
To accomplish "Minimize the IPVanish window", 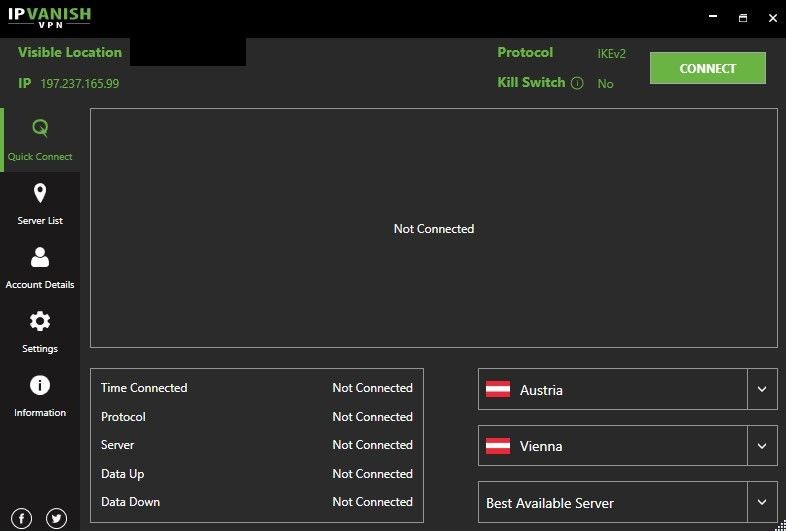I will [x=713, y=18].
